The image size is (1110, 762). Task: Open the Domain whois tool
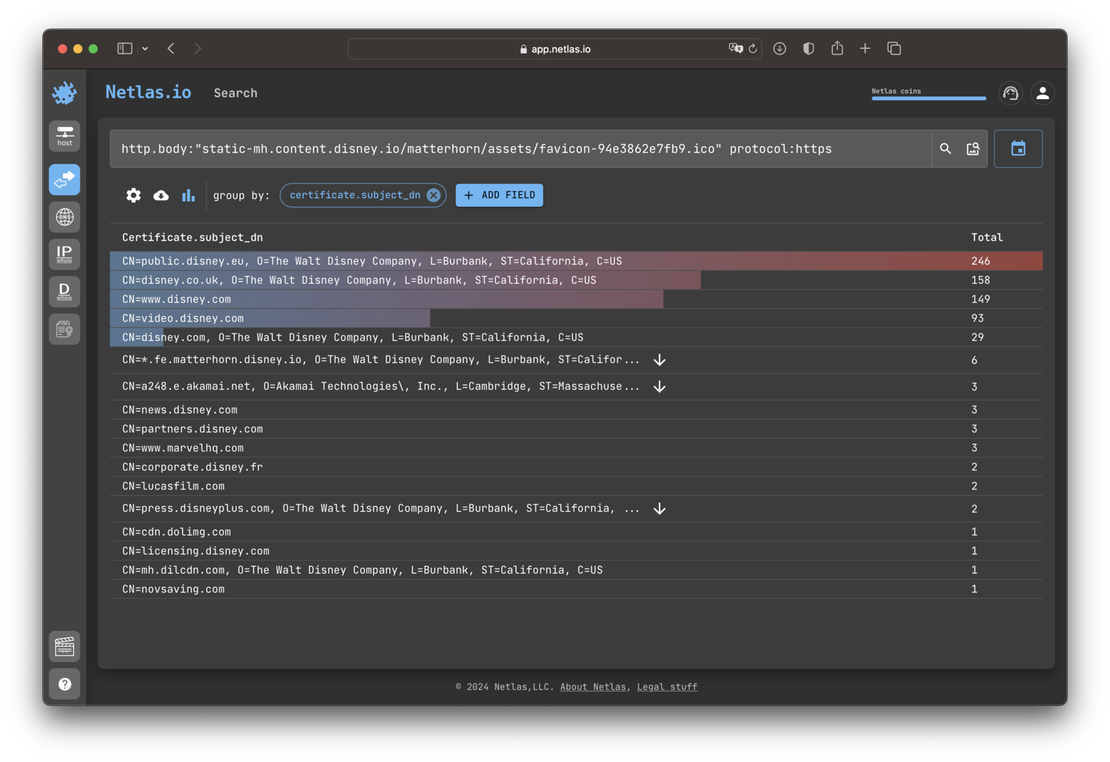tap(64, 291)
